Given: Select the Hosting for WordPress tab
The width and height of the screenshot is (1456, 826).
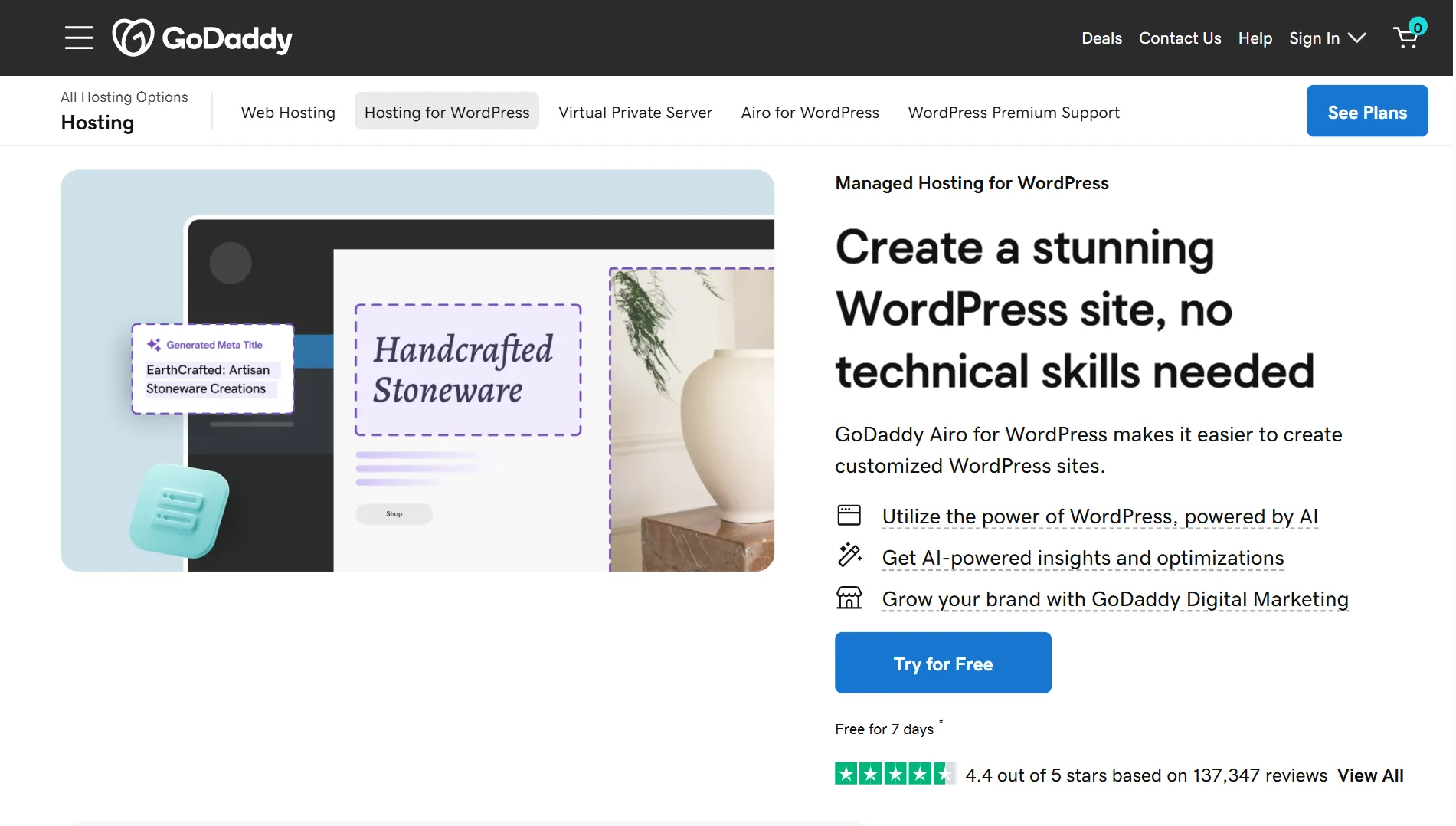Looking at the screenshot, I should (447, 113).
